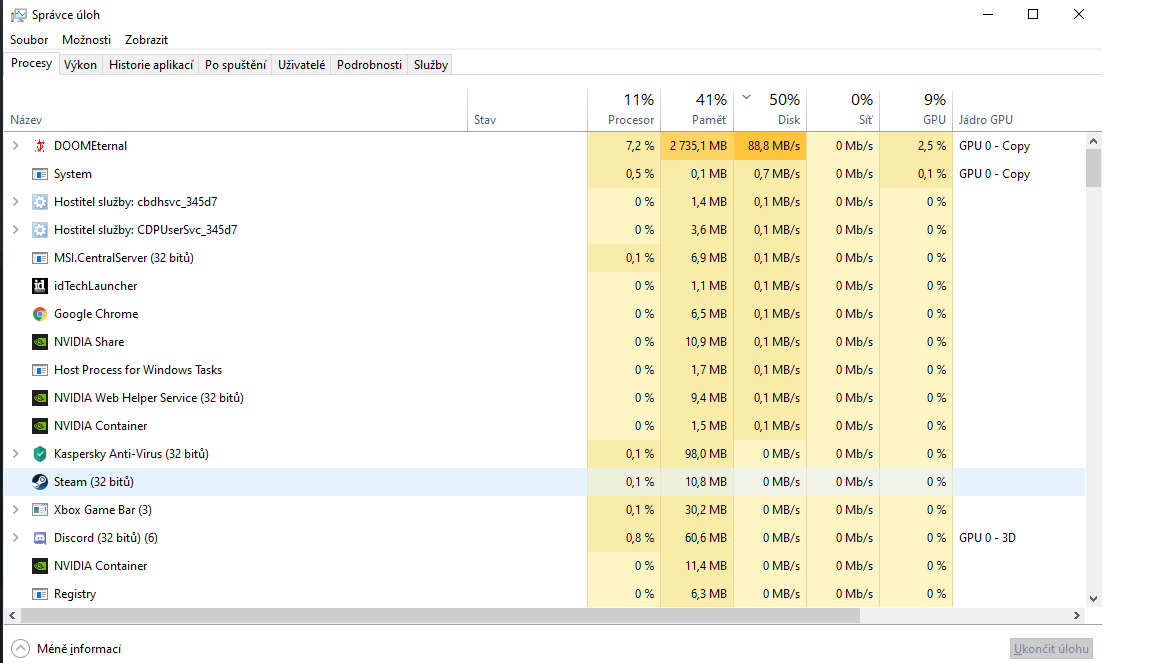The height and width of the screenshot is (663, 1152).
Task: Click the horizontal scrollbar right arrow
Action: coord(1077,616)
